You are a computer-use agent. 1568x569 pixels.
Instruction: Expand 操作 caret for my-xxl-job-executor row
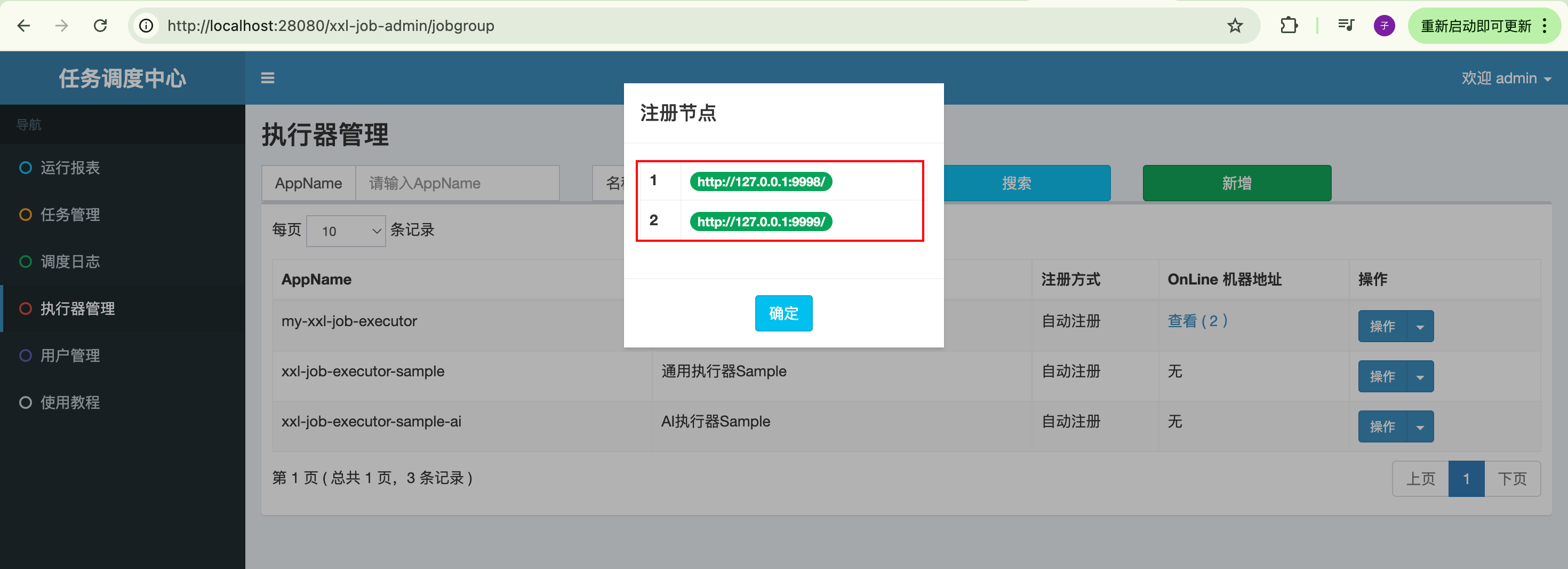(1420, 326)
